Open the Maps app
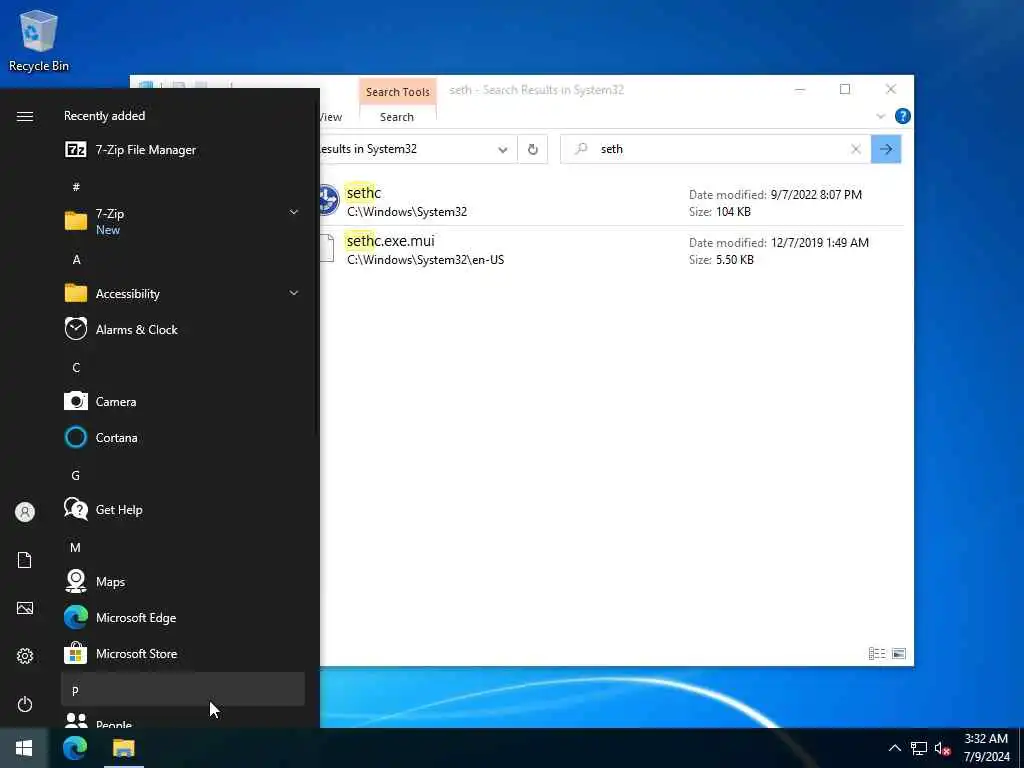The image size is (1024, 768). point(183,581)
